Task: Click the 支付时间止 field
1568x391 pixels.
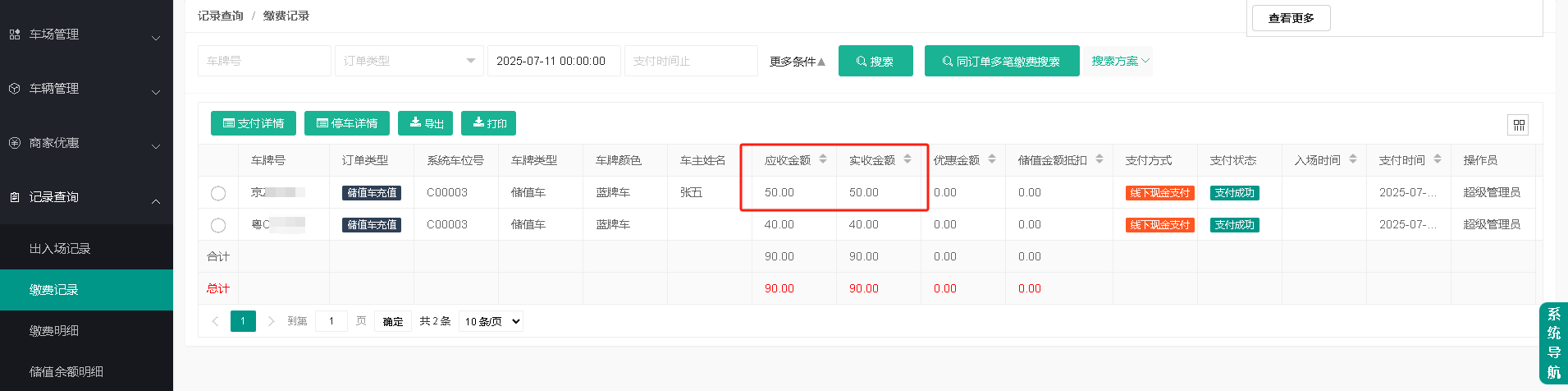Action: (x=691, y=61)
